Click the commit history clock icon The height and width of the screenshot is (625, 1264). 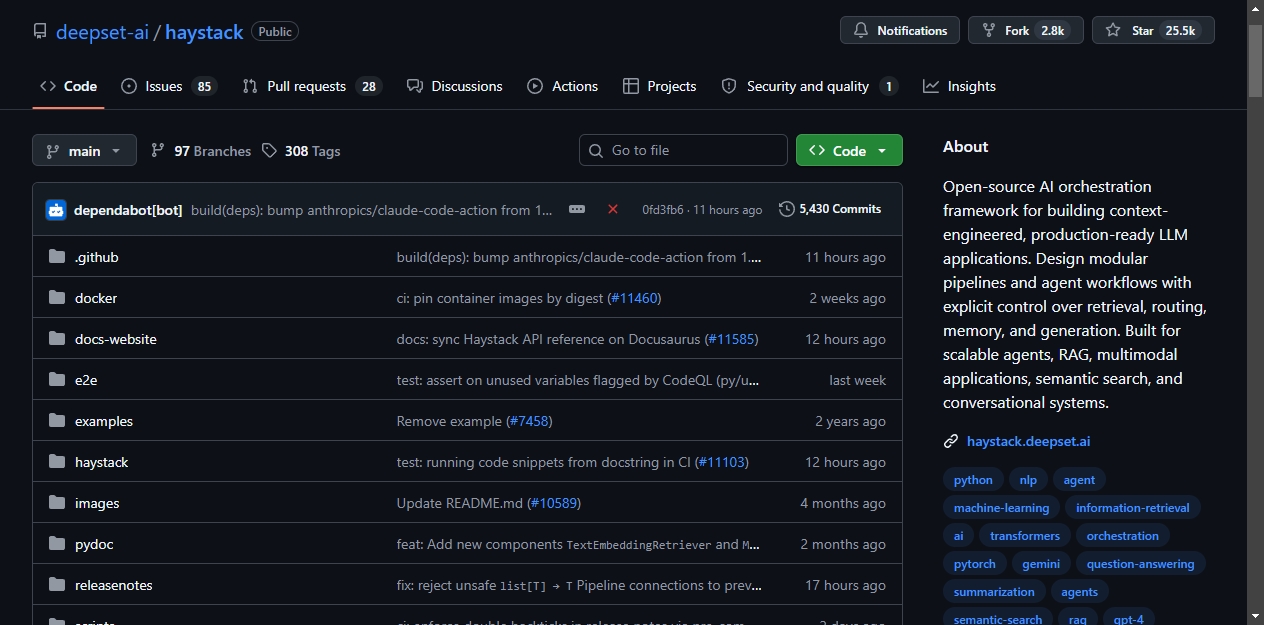pyautogui.click(x=787, y=209)
